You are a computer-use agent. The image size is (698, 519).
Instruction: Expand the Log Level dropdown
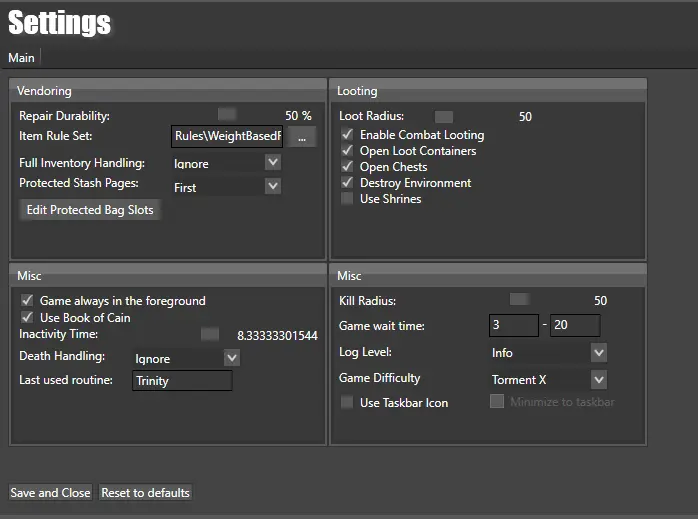(548, 353)
